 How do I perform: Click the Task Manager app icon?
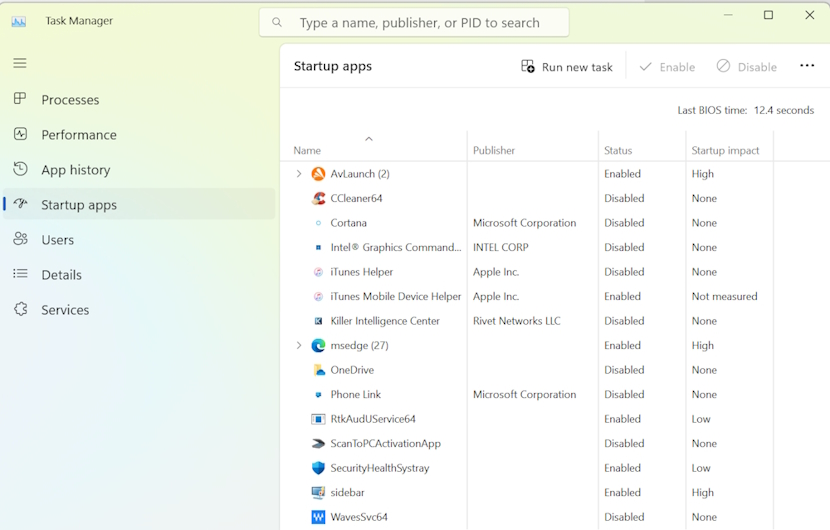[x=19, y=22]
